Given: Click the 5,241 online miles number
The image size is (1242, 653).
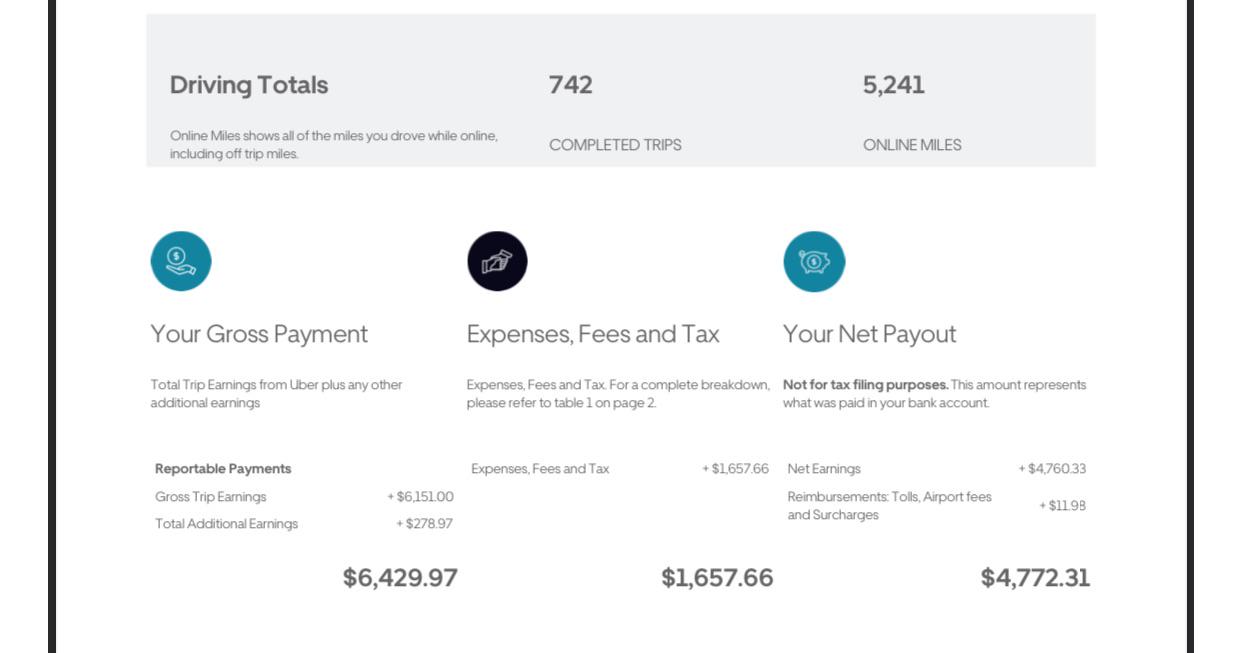Looking at the screenshot, I should (x=893, y=85).
